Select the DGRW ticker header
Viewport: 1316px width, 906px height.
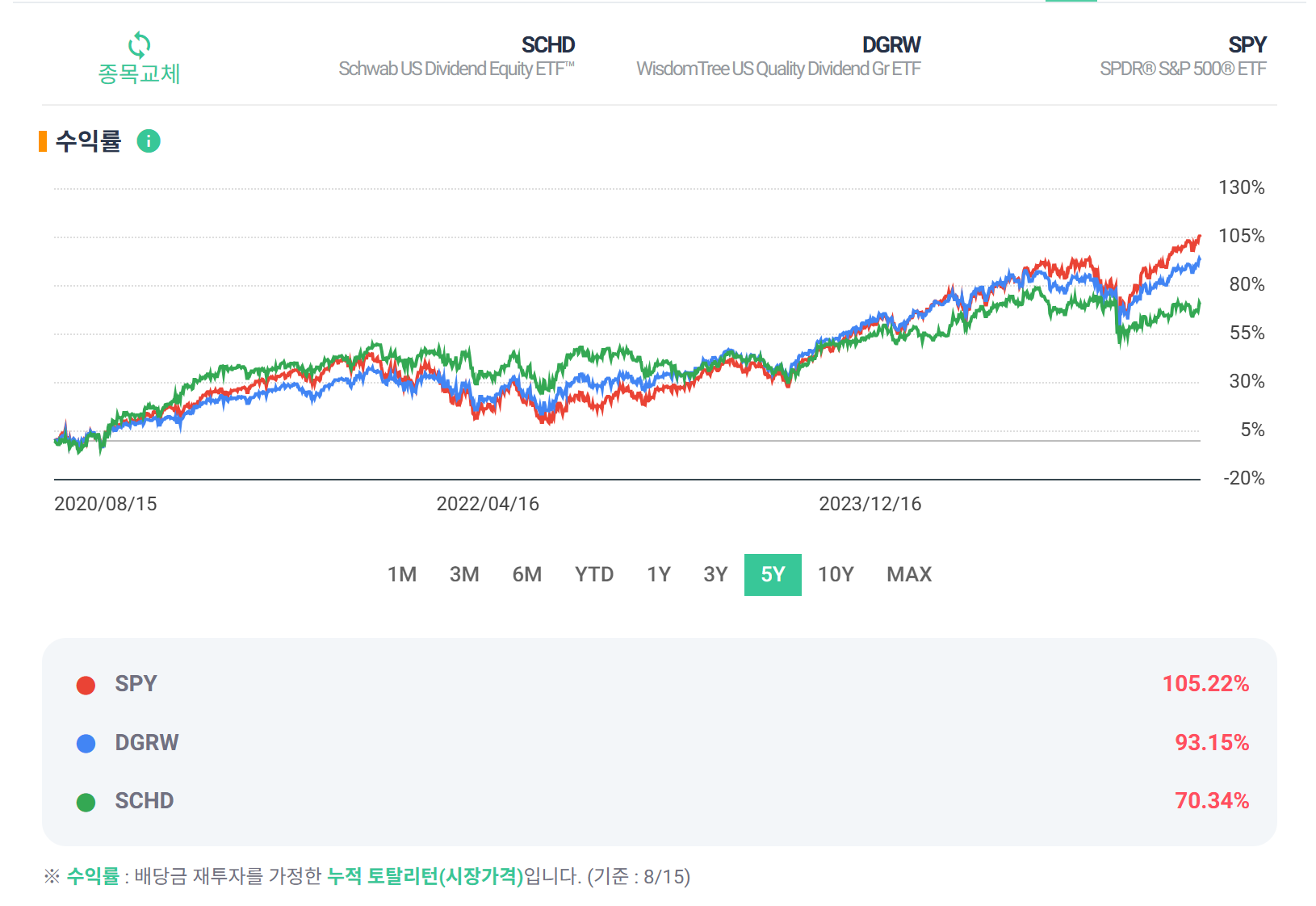pyautogui.click(x=891, y=44)
